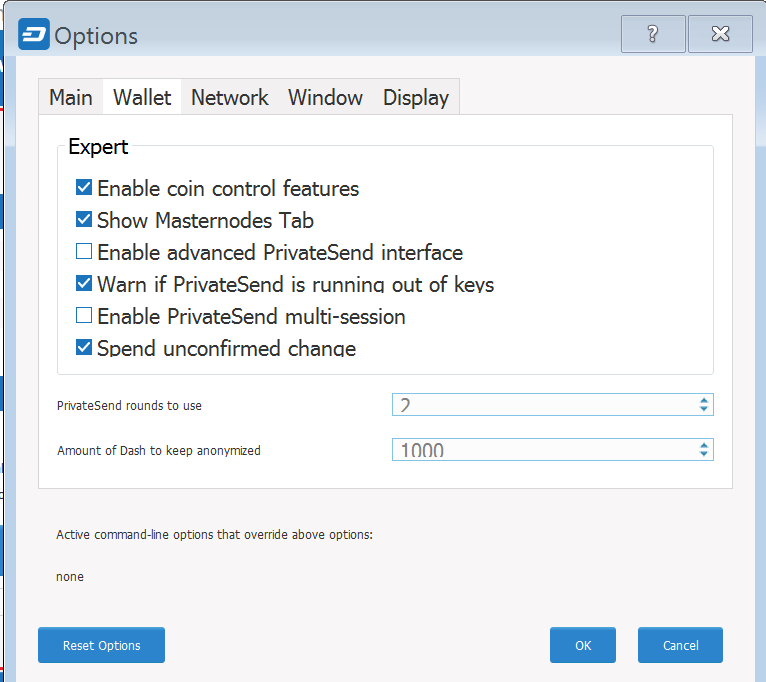Image resolution: width=766 pixels, height=682 pixels.
Task: Enable PrivateSend multi-session checkbox
Action: pyautogui.click(x=84, y=316)
